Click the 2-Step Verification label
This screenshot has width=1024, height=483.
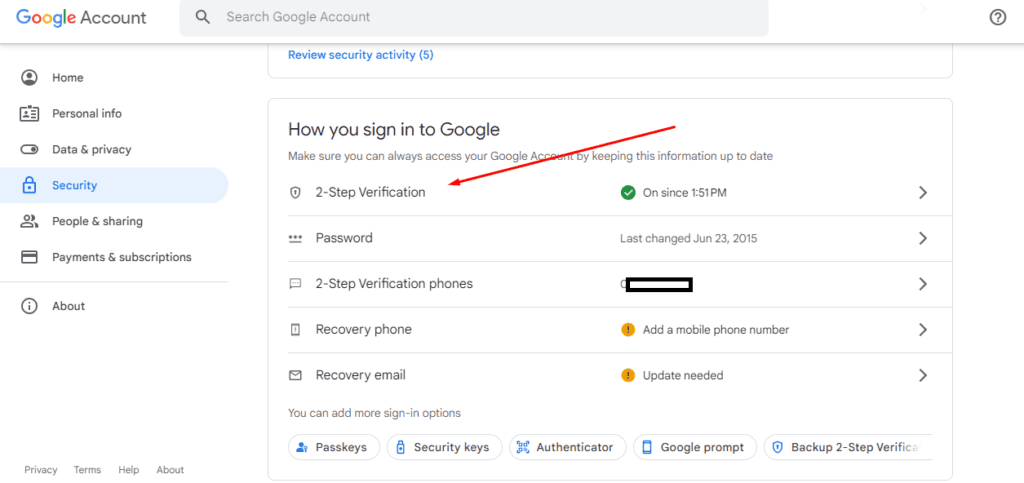[370, 193]
